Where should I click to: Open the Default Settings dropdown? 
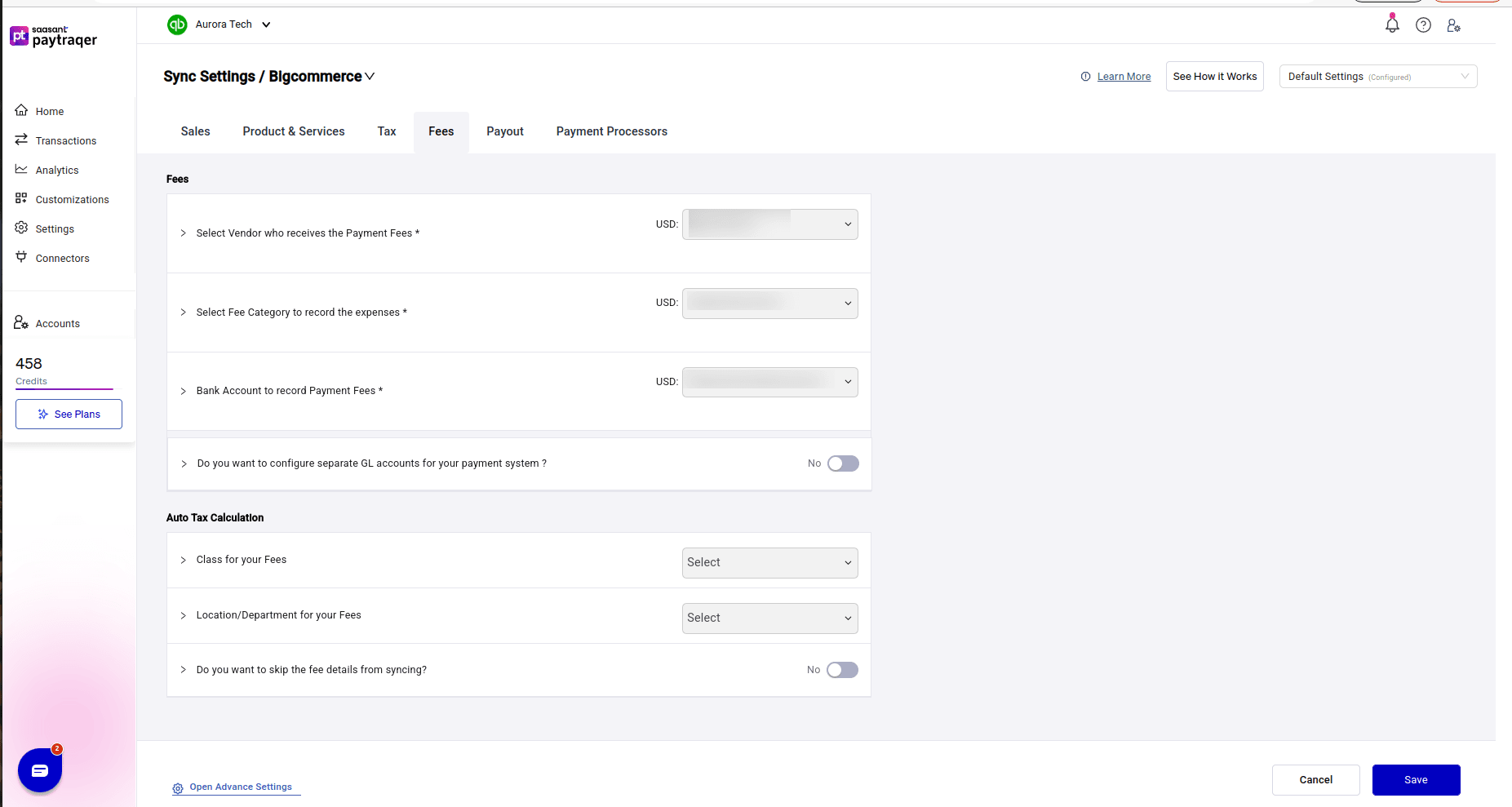pyautogui.click(x=1377, y=76)
